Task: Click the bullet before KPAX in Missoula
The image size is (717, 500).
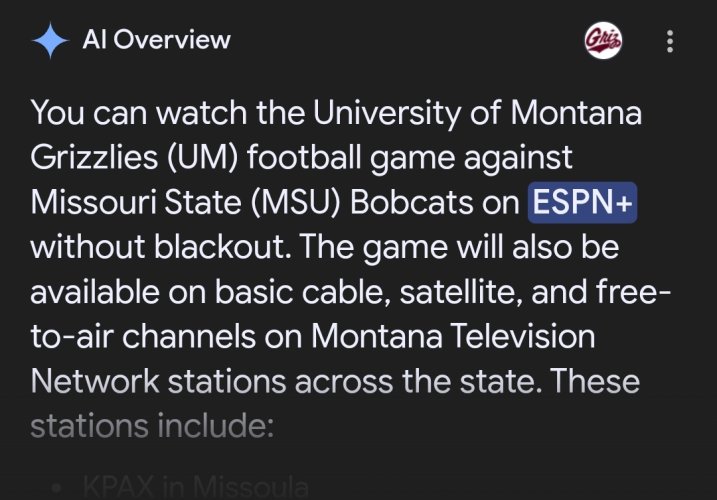Action: (57, 488)
